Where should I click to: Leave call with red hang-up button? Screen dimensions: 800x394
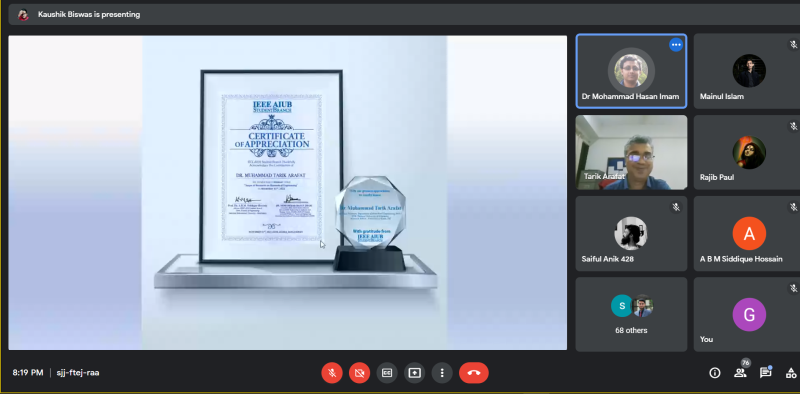coord(473,373)
